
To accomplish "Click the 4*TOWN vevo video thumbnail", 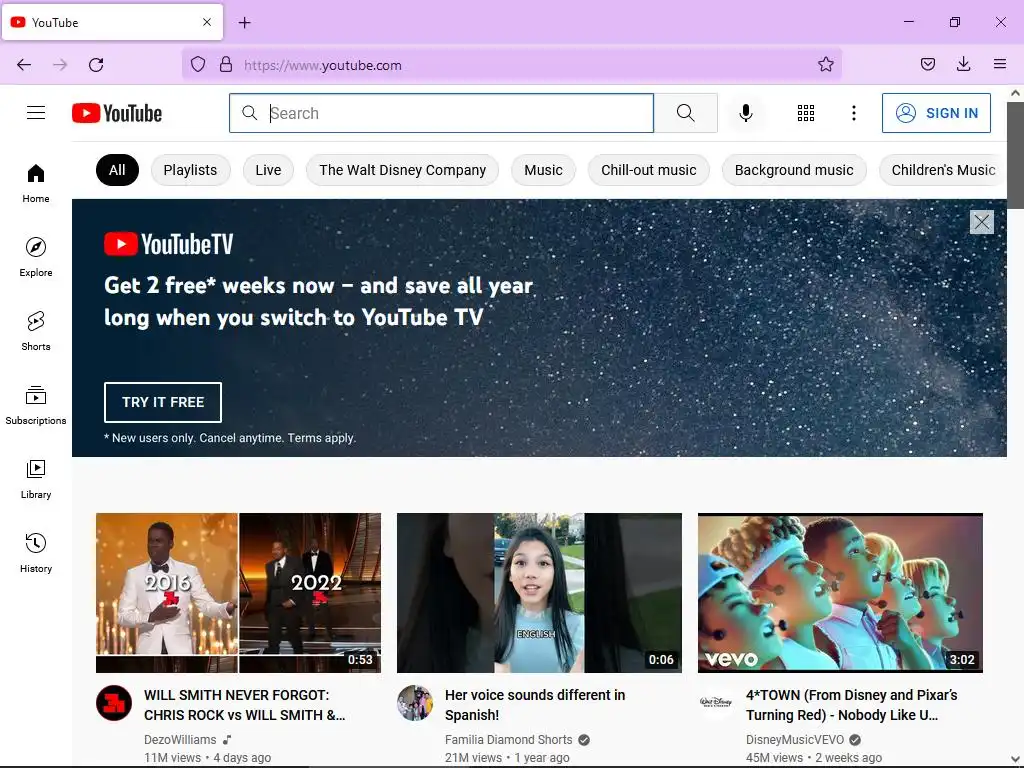I will click(840, 593).
